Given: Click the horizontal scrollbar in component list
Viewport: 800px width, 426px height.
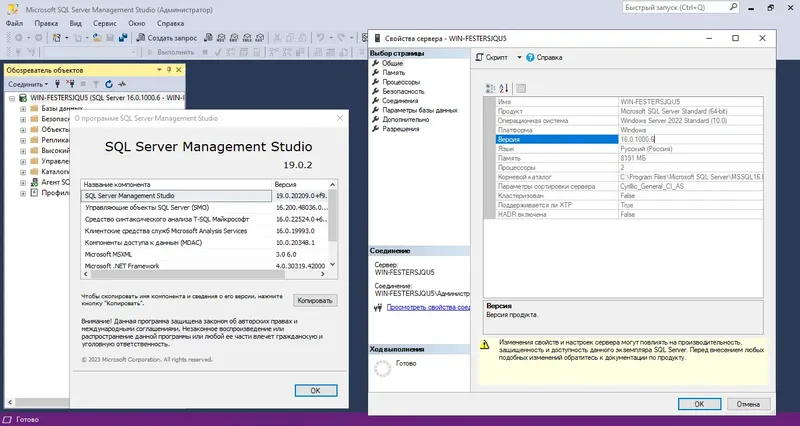Looking at the screenshot, I should coord(187,274).
